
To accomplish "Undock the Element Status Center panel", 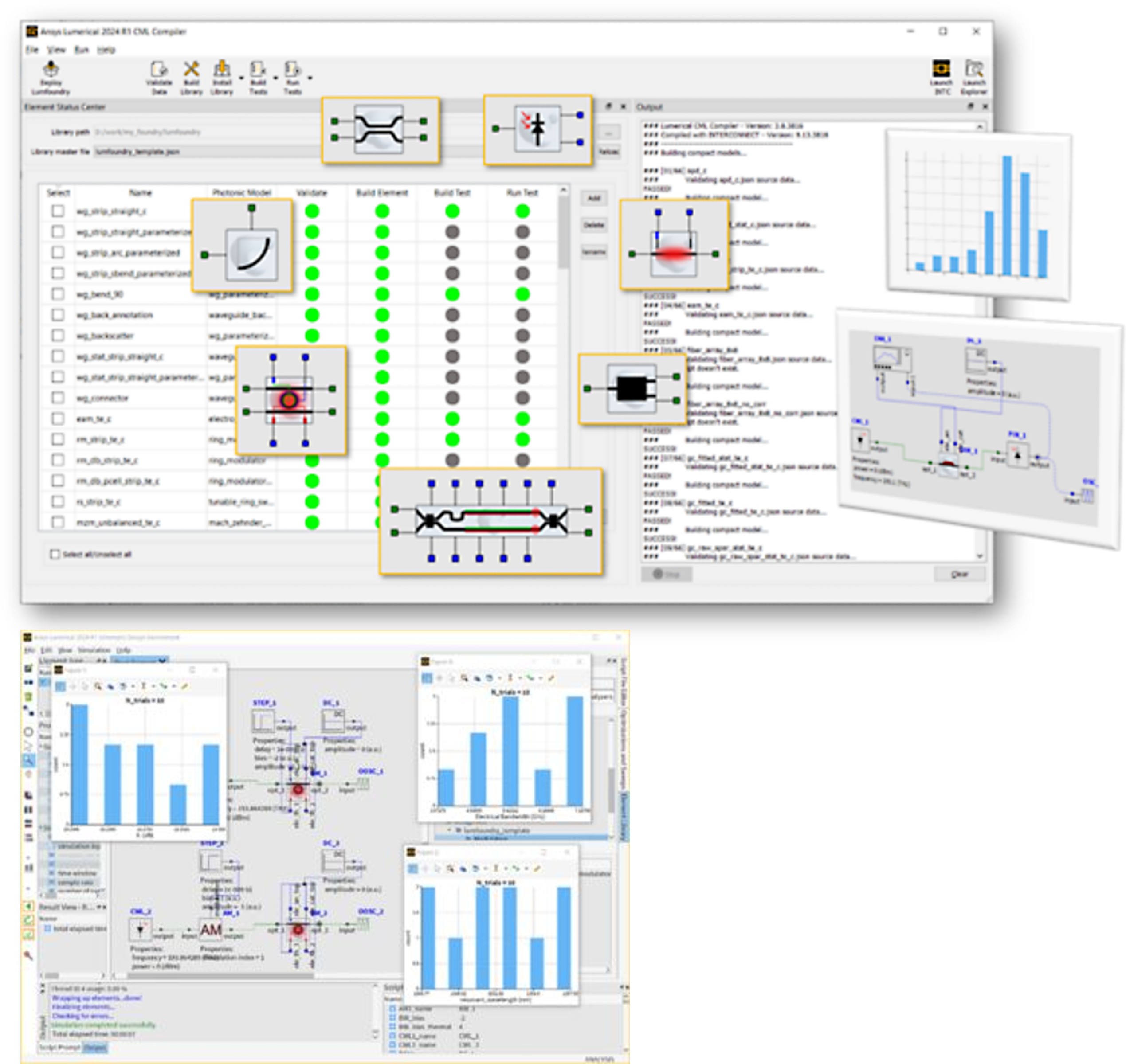I will (608, 106).
